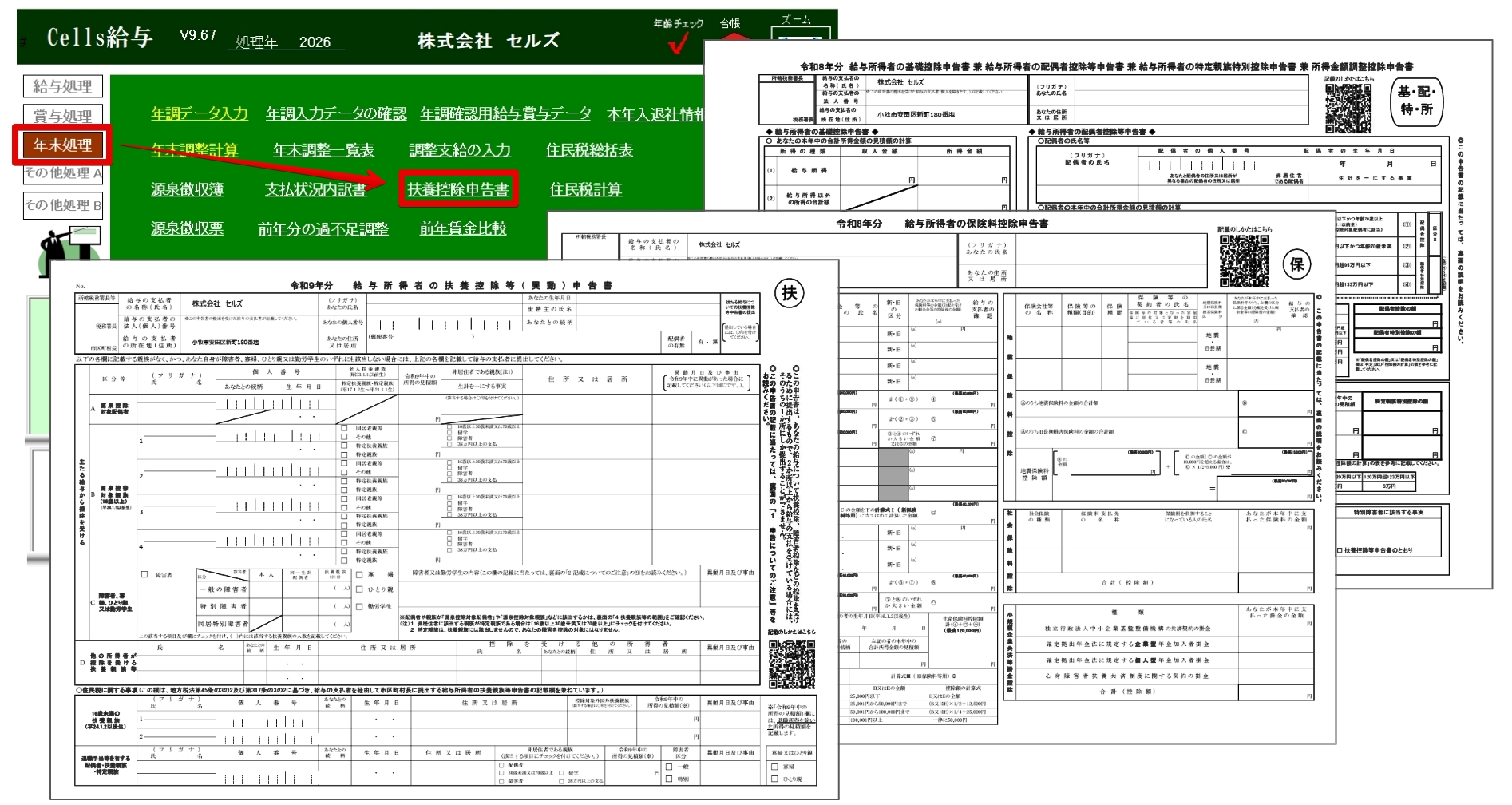Open the その他処理 A button

[x=63, y=172]
